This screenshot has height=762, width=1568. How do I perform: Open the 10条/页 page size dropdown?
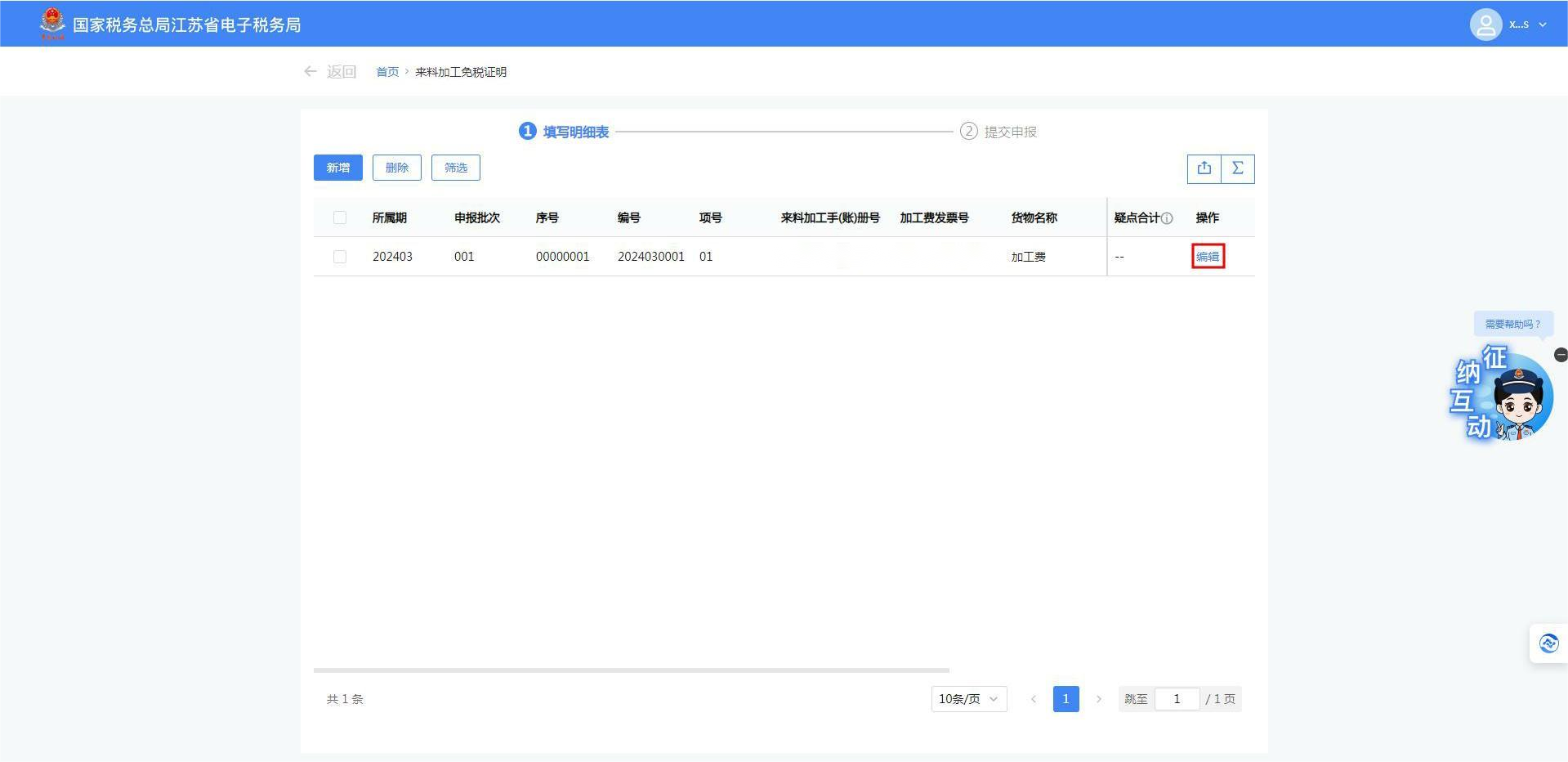click(x=968, y=699)
